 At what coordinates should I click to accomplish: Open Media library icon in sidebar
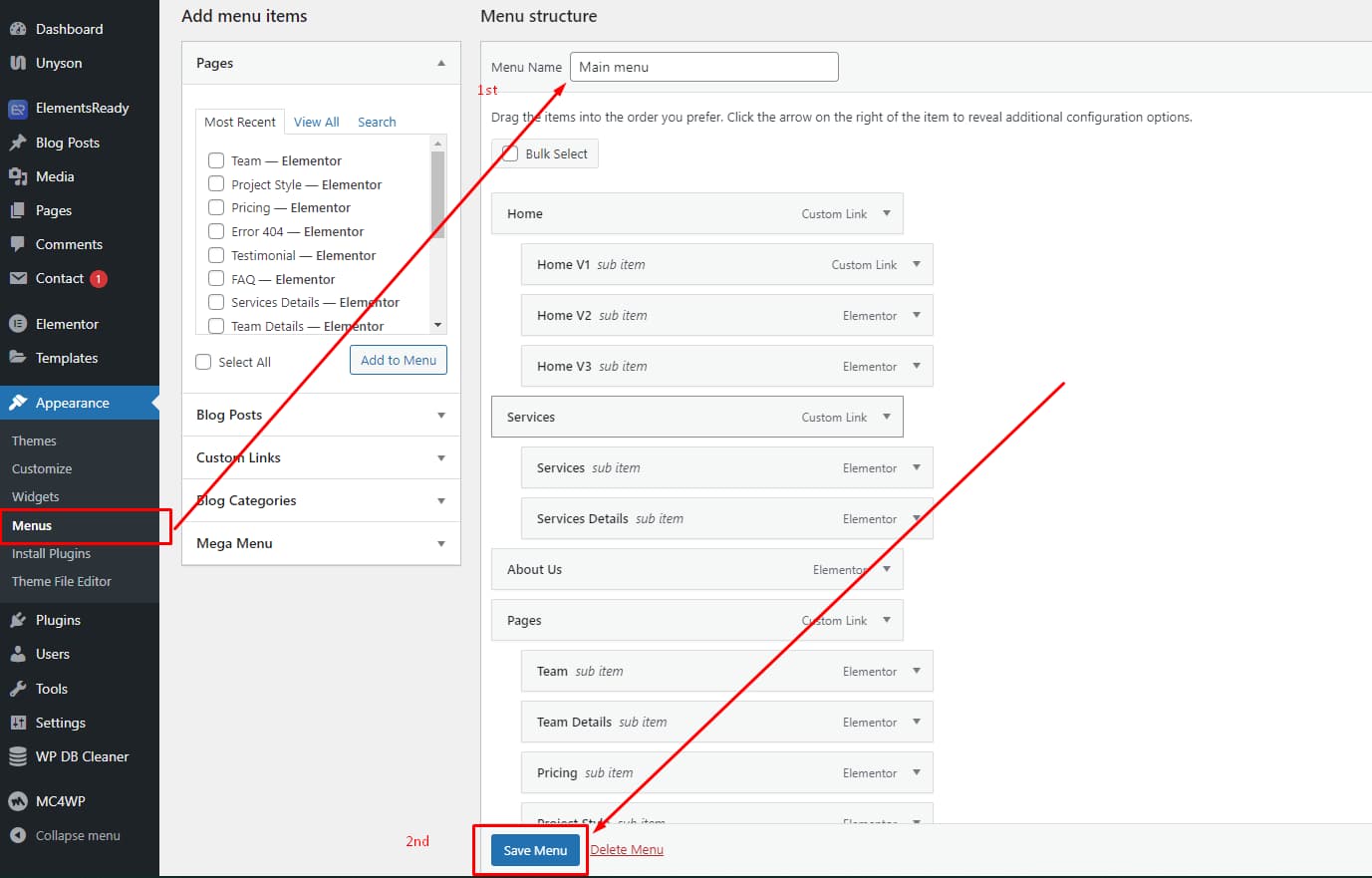pyautogui.click(x=18, y=176)
